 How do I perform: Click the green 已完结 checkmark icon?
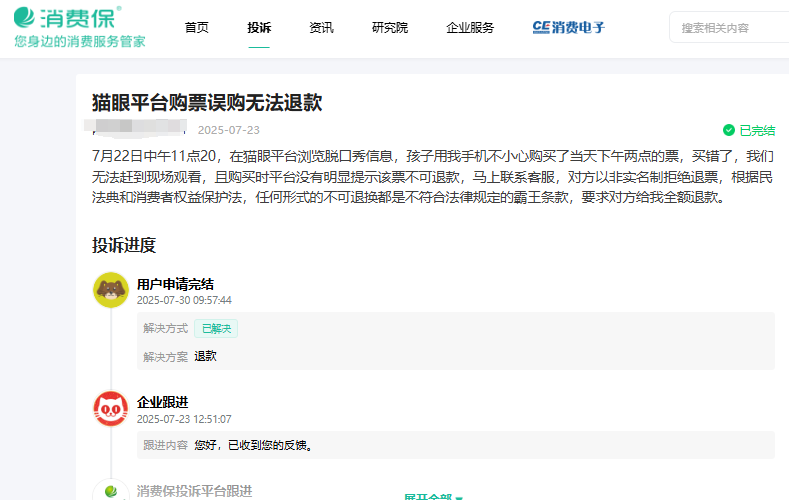pyautogui.click(x=729, y=130)
